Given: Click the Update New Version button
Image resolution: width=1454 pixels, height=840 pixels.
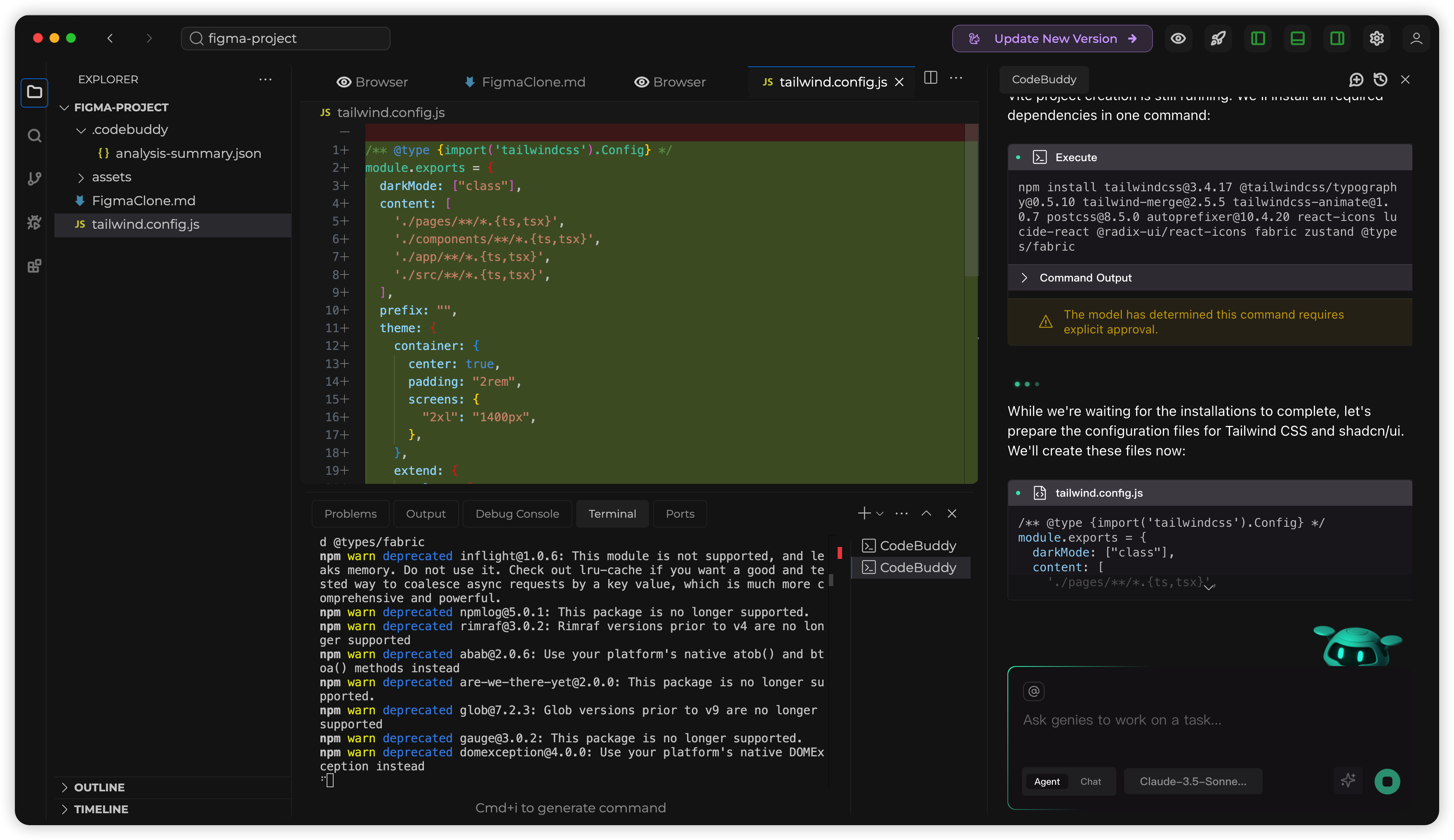Looking at the screenshot, I should 1052,39.
